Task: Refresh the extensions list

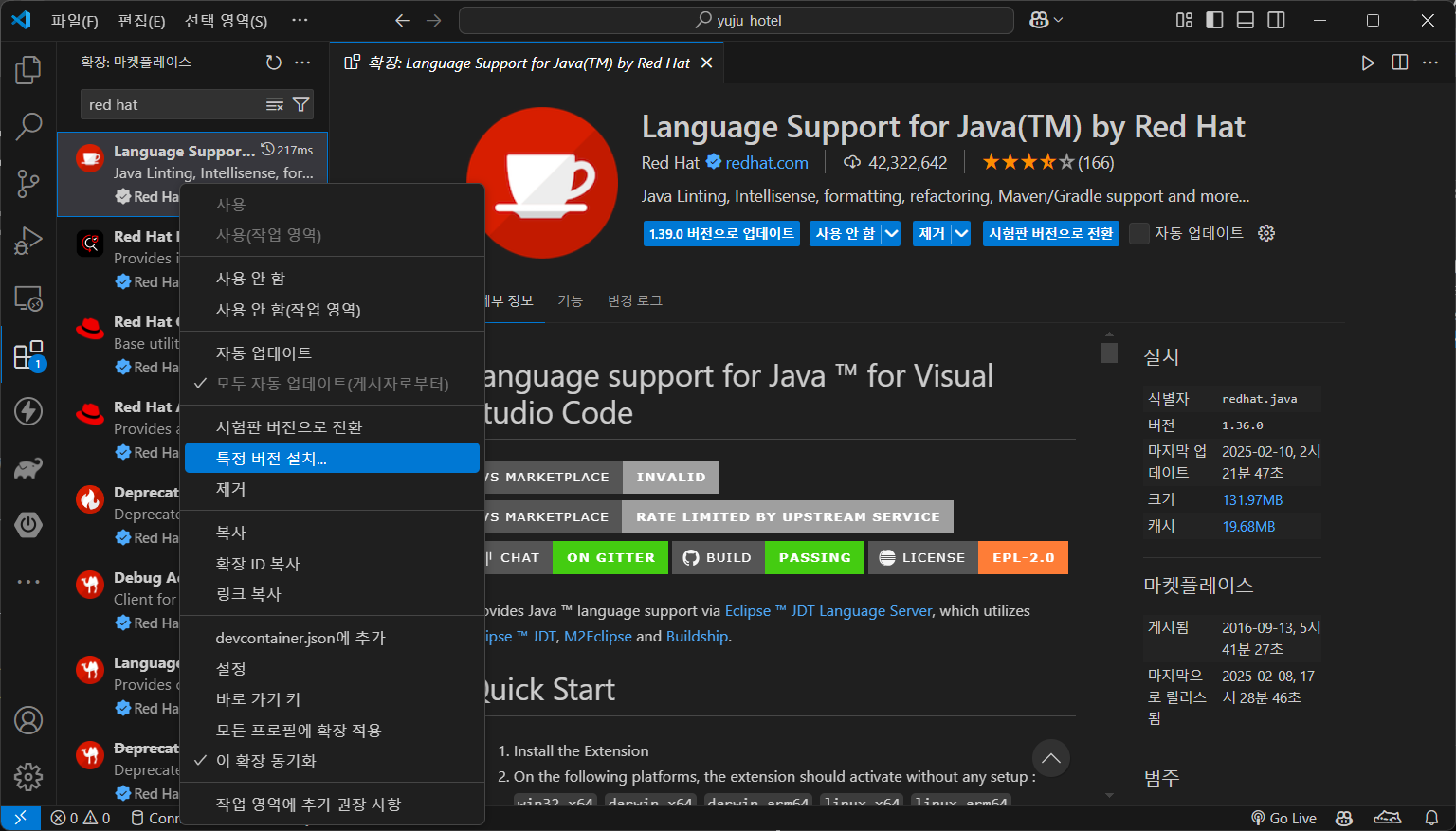Action: point(274,63)
